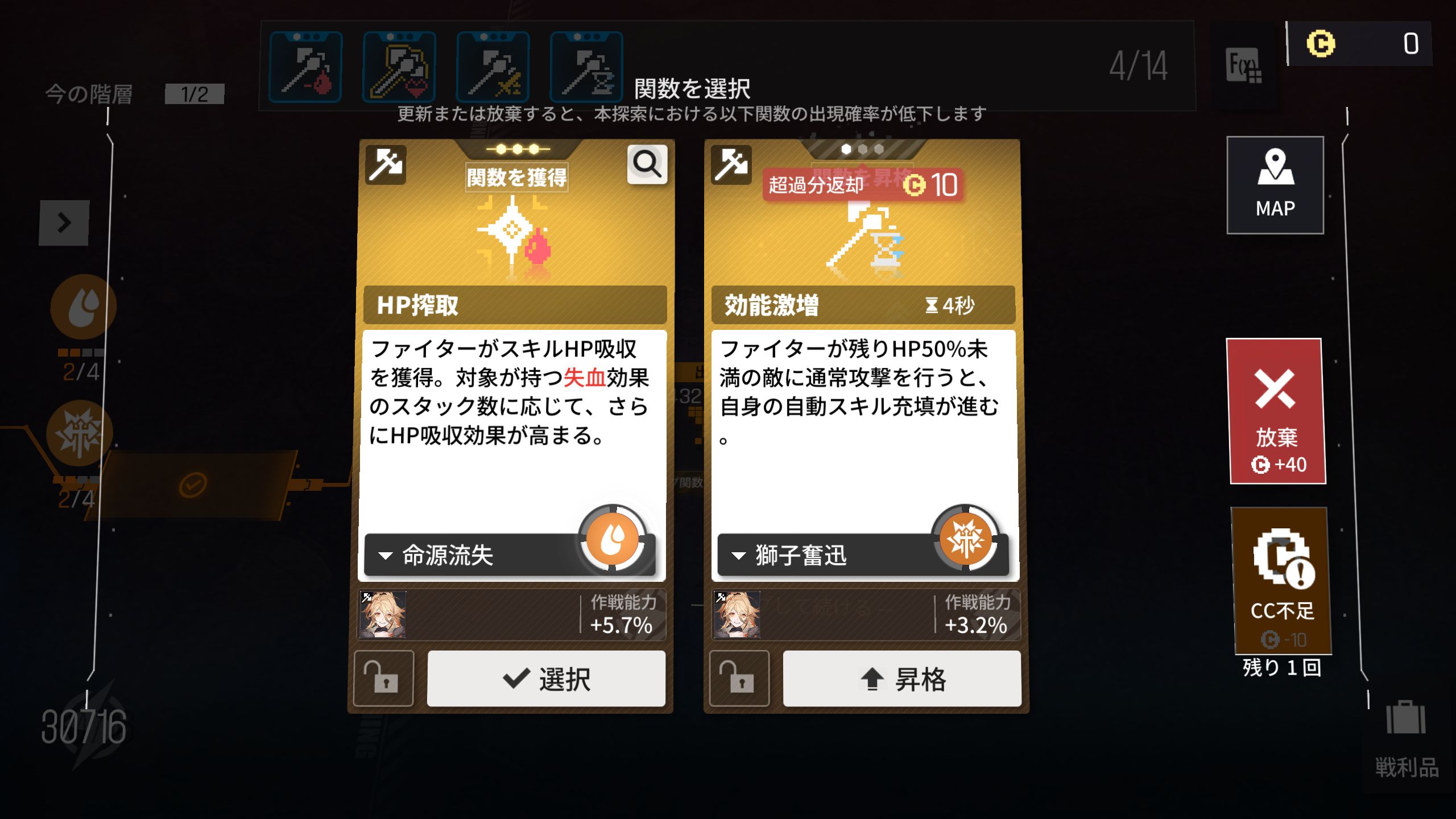1456x819 pixels.
Task: Select the 獅子奮迅 set icon on the sidebar
Action: [x=80, y=433]
